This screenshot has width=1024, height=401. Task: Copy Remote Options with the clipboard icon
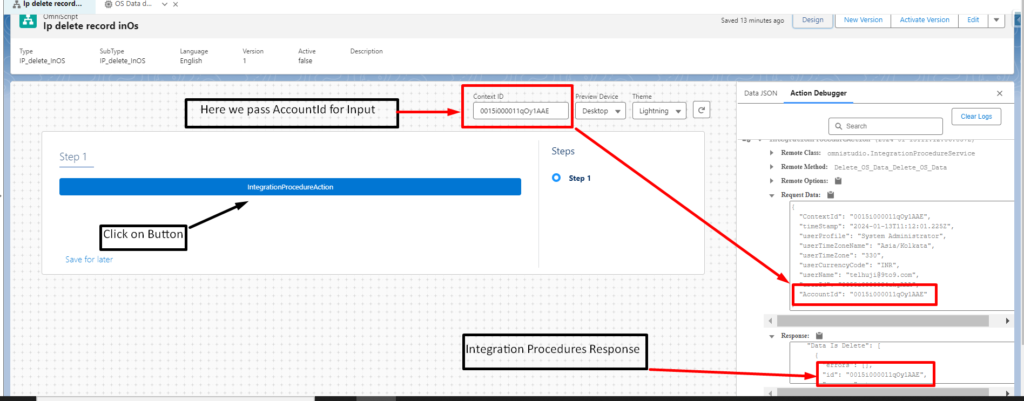[x=838, y=180]
